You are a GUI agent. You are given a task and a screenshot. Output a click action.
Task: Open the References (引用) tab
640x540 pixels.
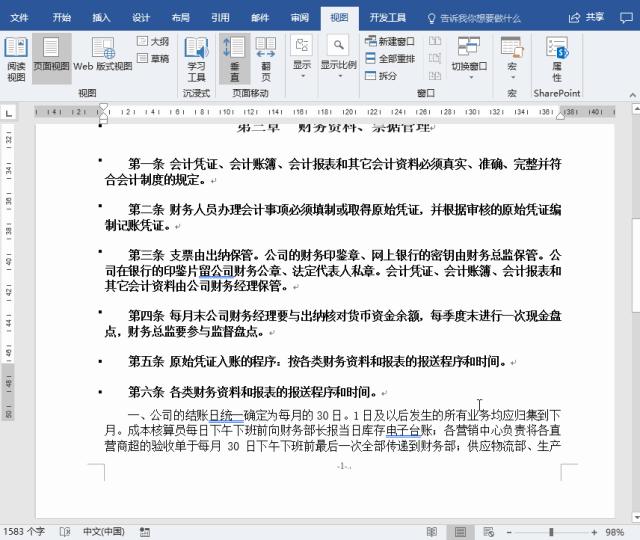(x=220, y=18)
